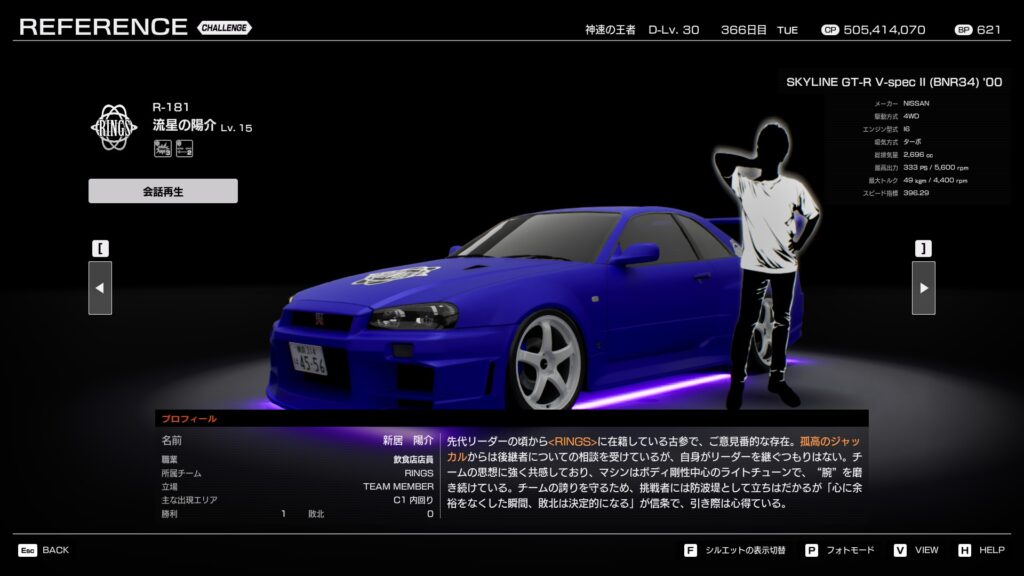Click the BP points icon
The image size is (1024, 576).
(x=963, y=30)
